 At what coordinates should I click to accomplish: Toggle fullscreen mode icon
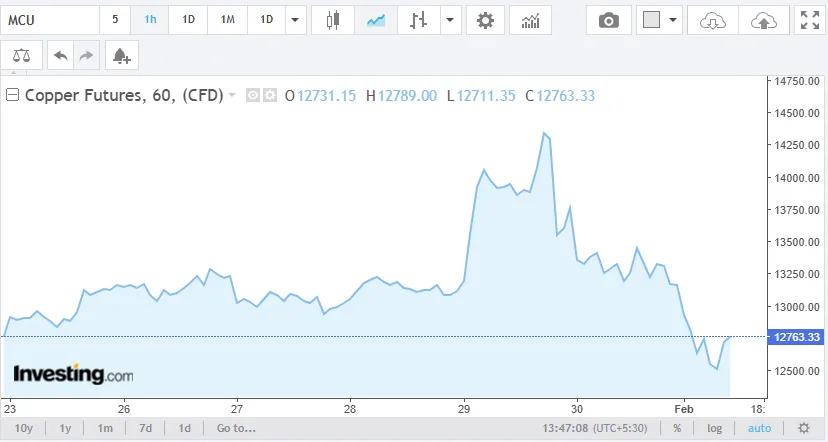coord(810,20)
